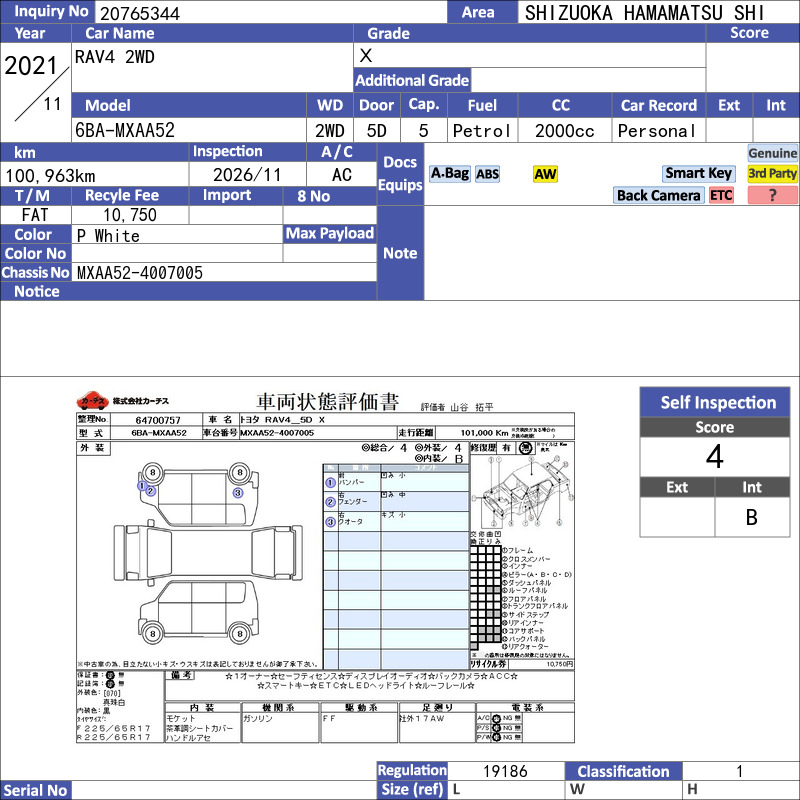The height and width of the screenshot is (800, 800).
Task: Select Inquiry No value 20765344
Action: point(140,13)
